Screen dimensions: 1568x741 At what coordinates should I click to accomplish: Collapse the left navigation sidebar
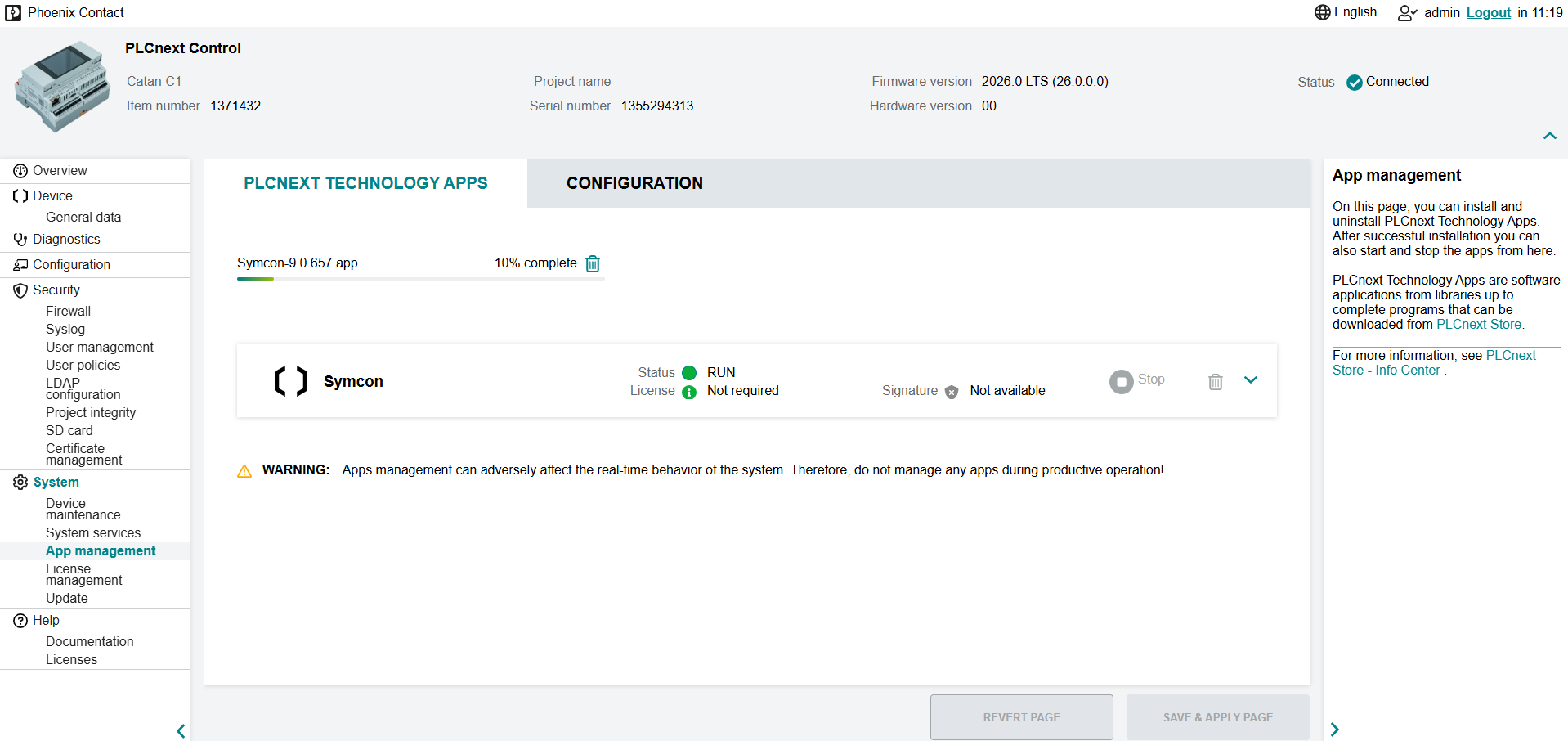[181, 730]
